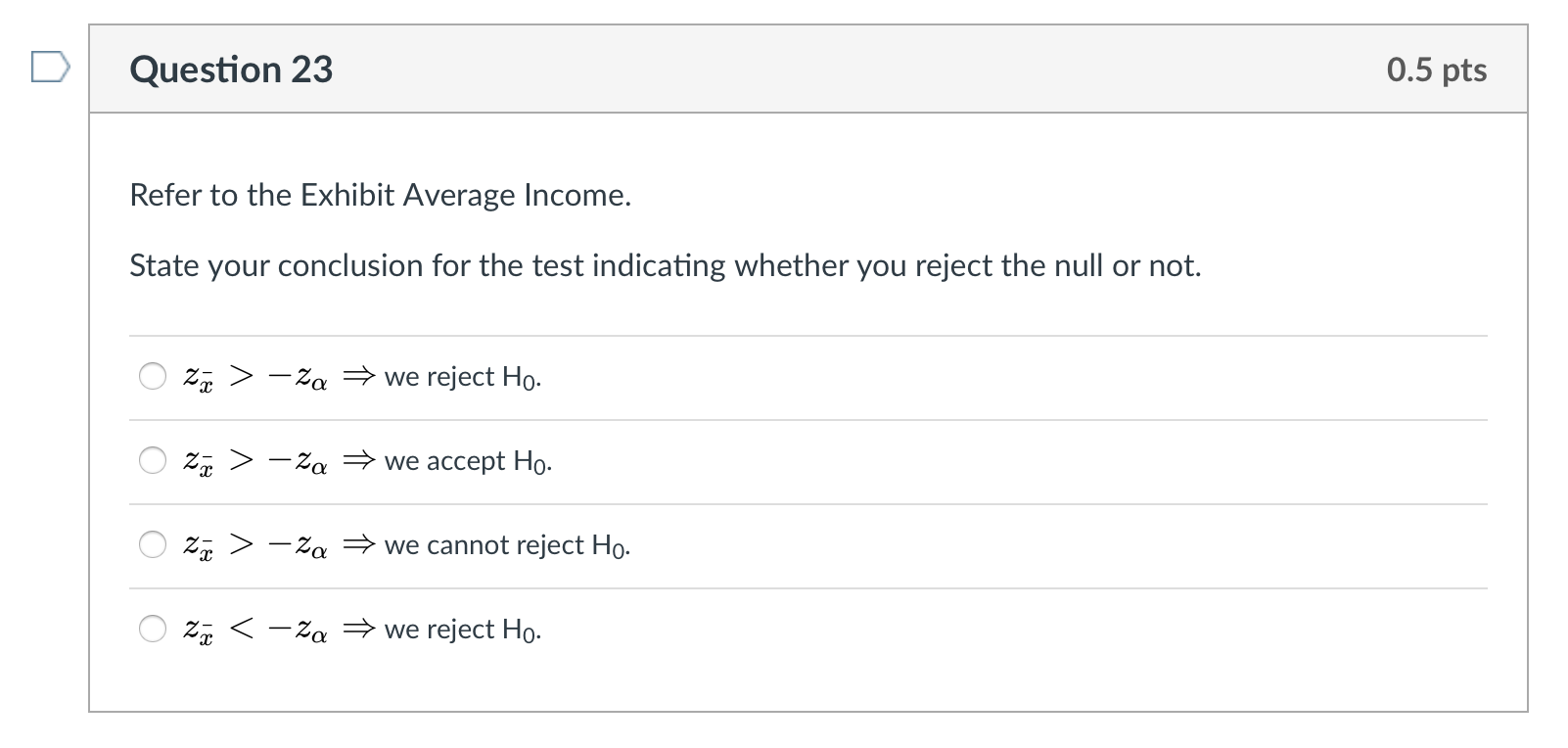Click the '0.5 pts' points label
The image size is (1568, 748).
click(x=1436, y=70)
